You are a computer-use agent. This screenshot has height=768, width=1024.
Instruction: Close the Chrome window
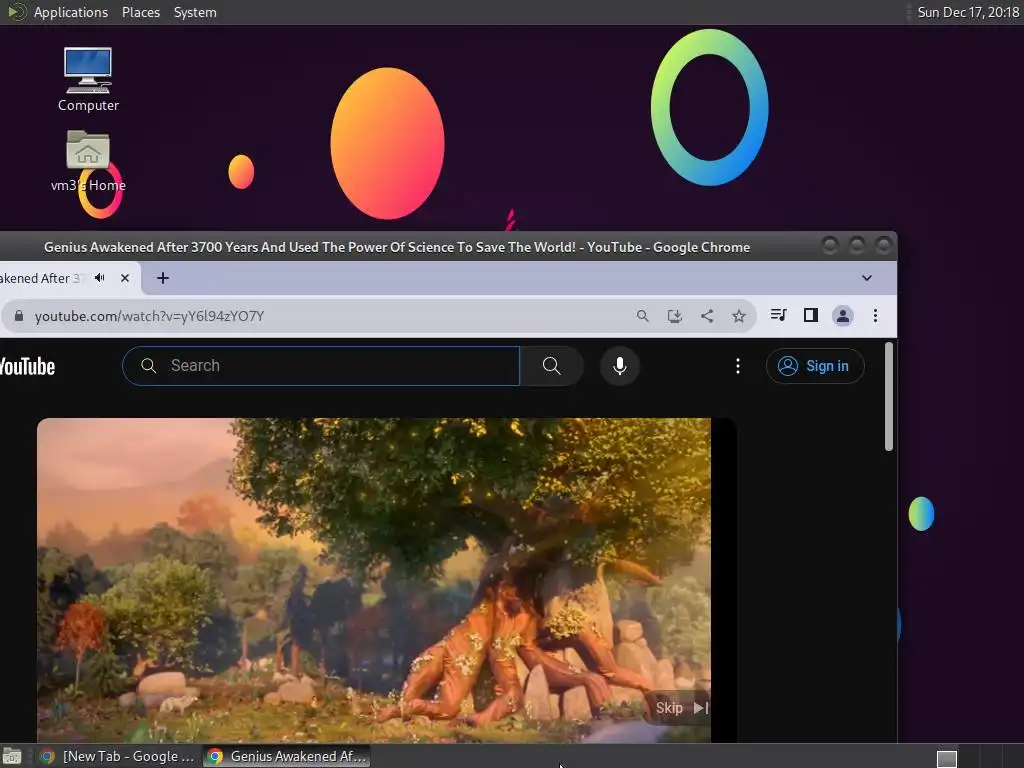[884, 246]
